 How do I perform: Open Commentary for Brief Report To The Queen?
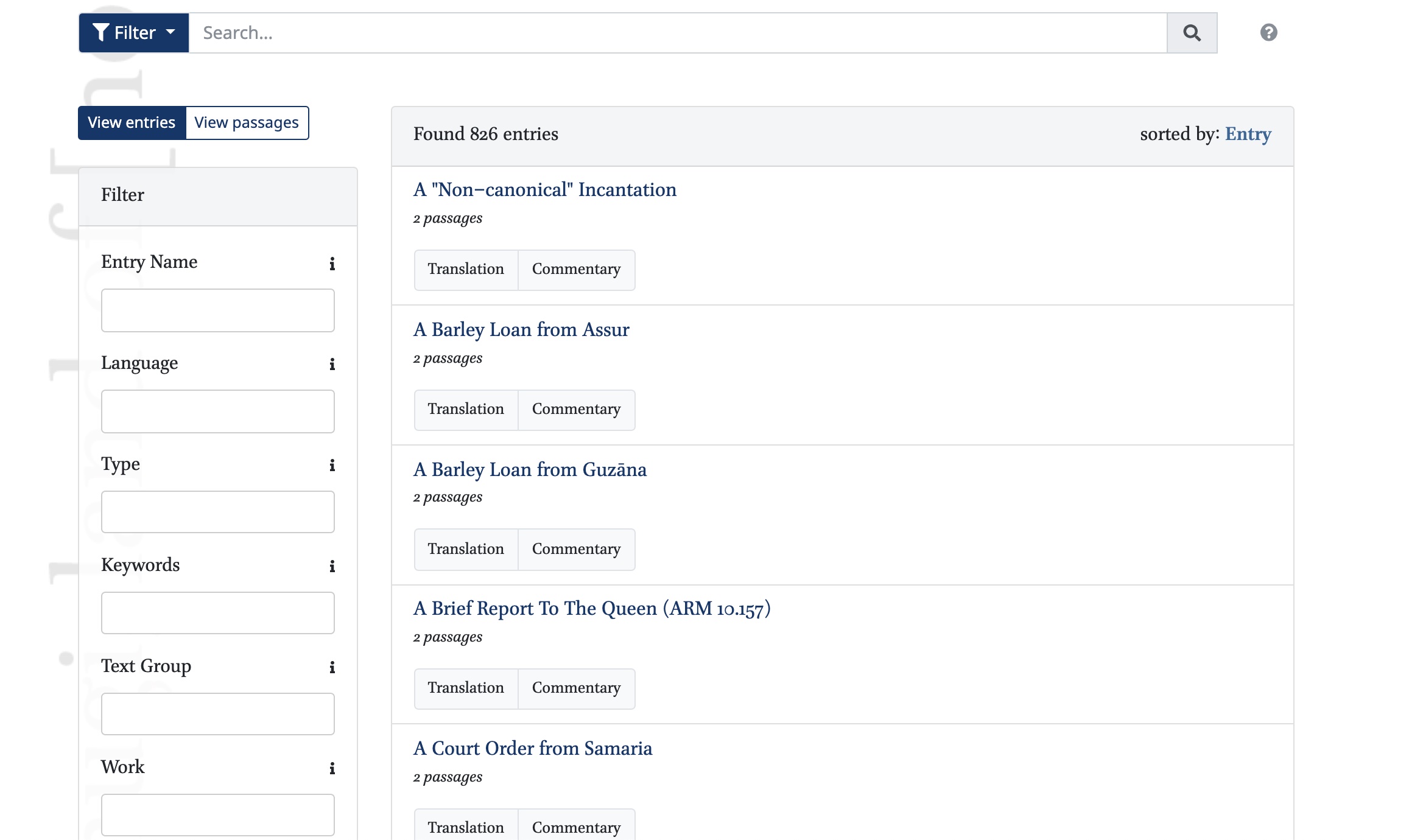coord(576,688)
